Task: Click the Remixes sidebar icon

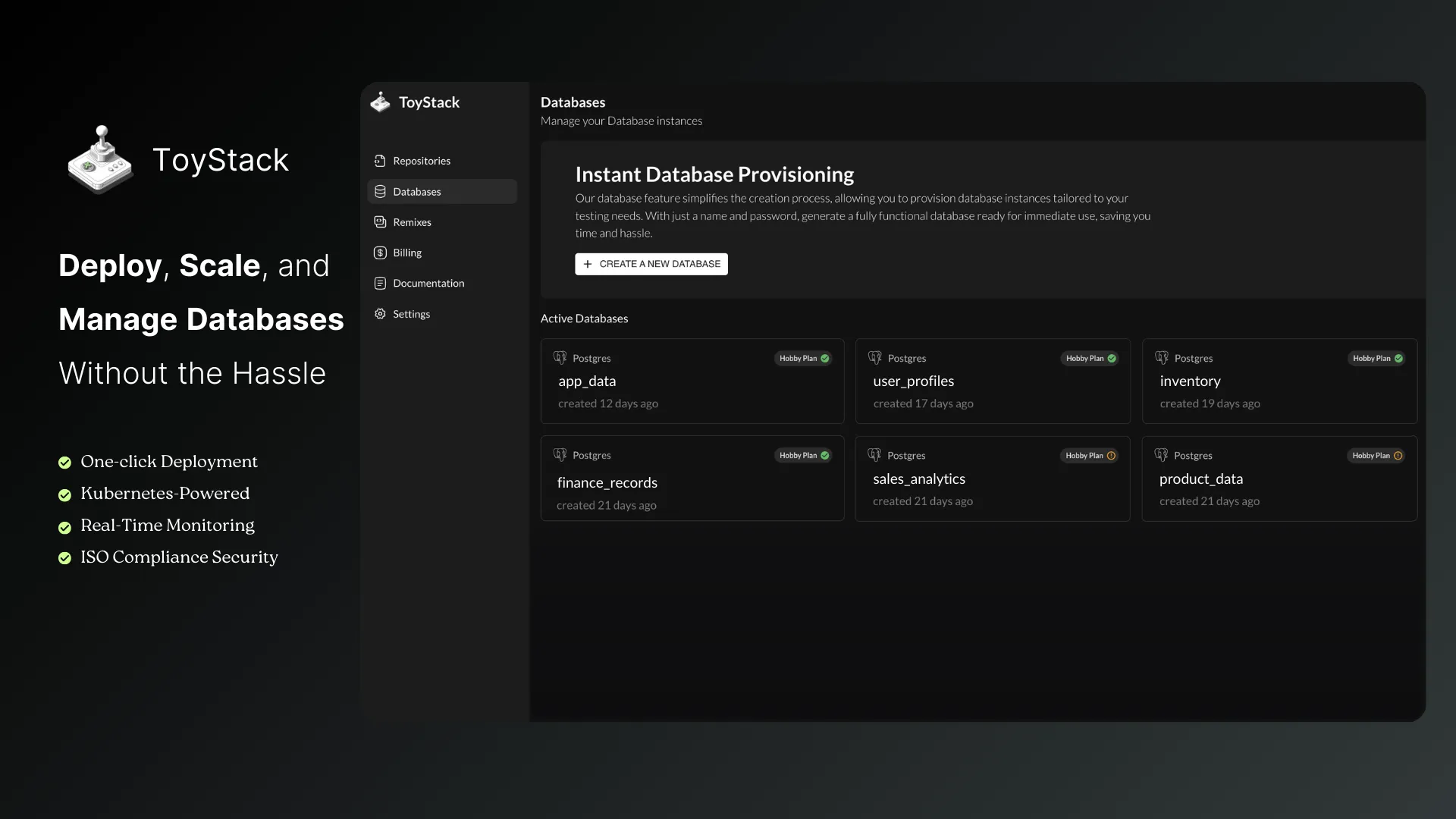Action: [x=380, y=222]
